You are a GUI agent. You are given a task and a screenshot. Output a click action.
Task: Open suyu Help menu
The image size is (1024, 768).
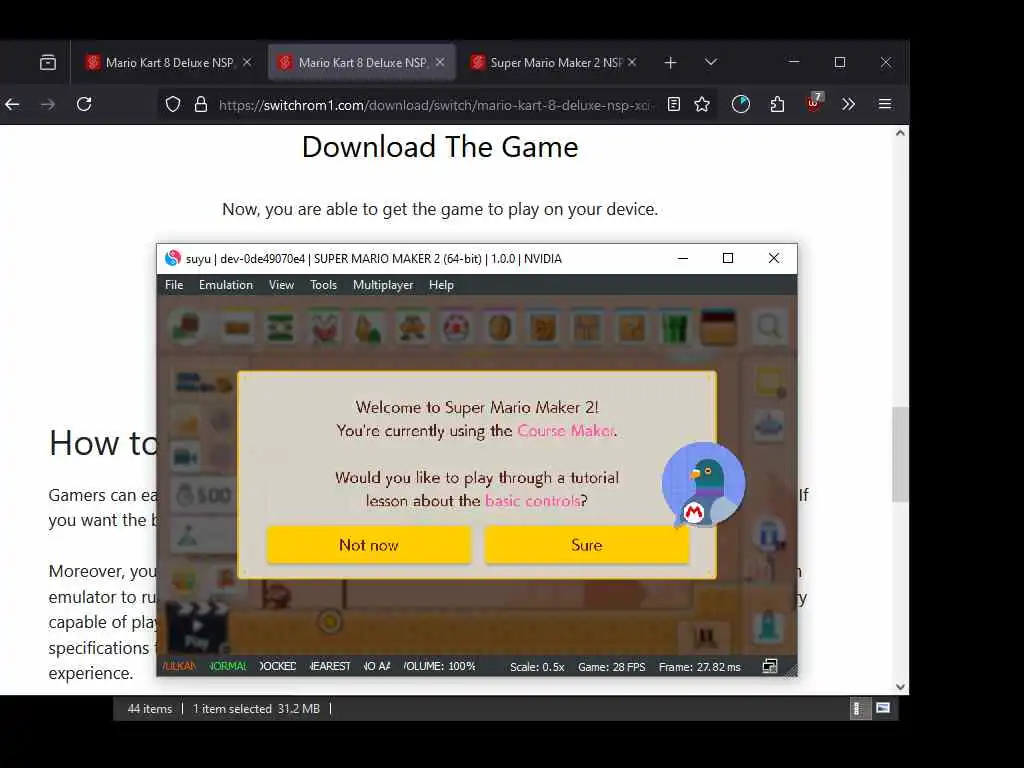tap(441, 285)
